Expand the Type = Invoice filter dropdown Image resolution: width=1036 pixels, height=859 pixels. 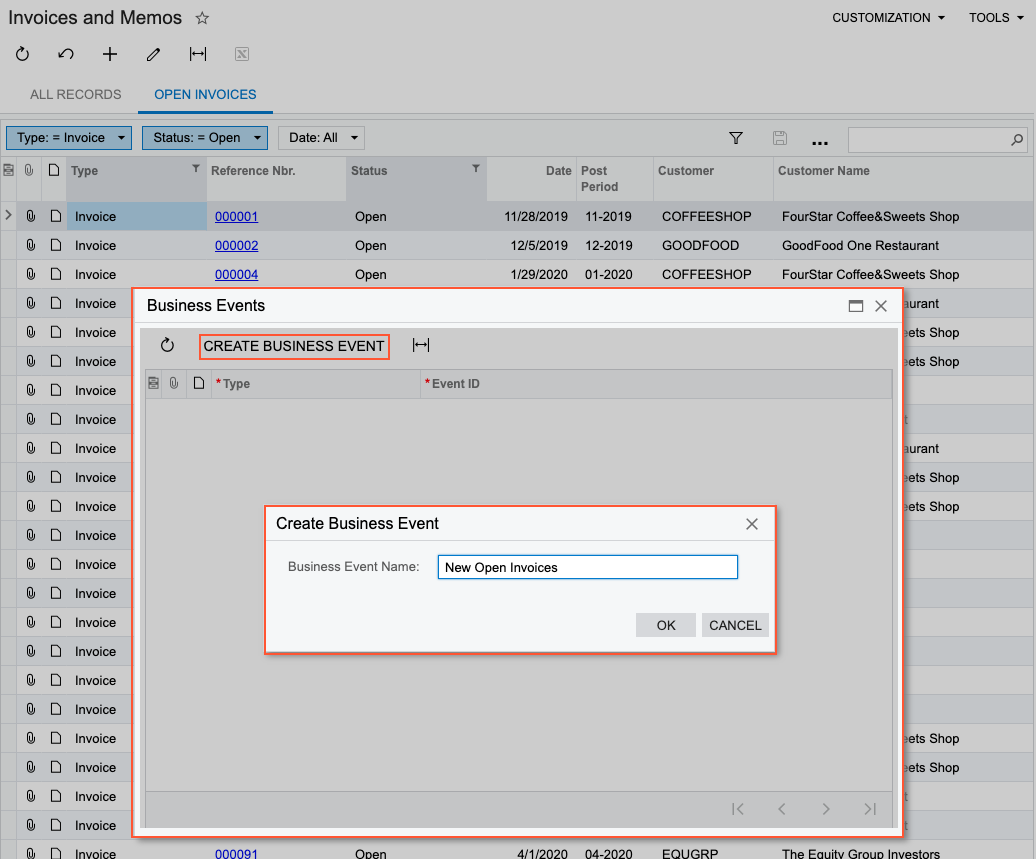pos(69,138)
